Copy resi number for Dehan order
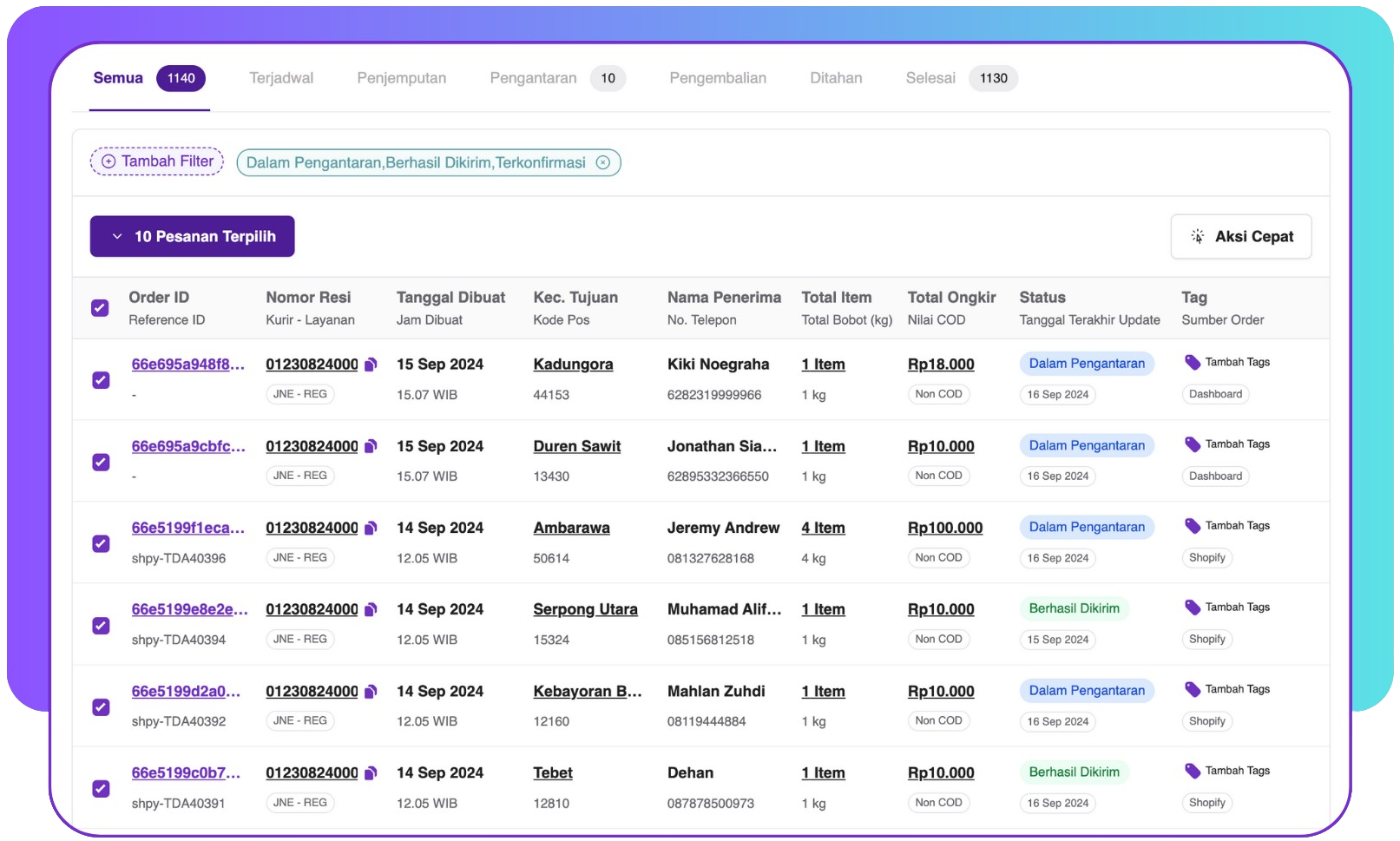This screenshot has height=841, width=1400. pos(371,773)
